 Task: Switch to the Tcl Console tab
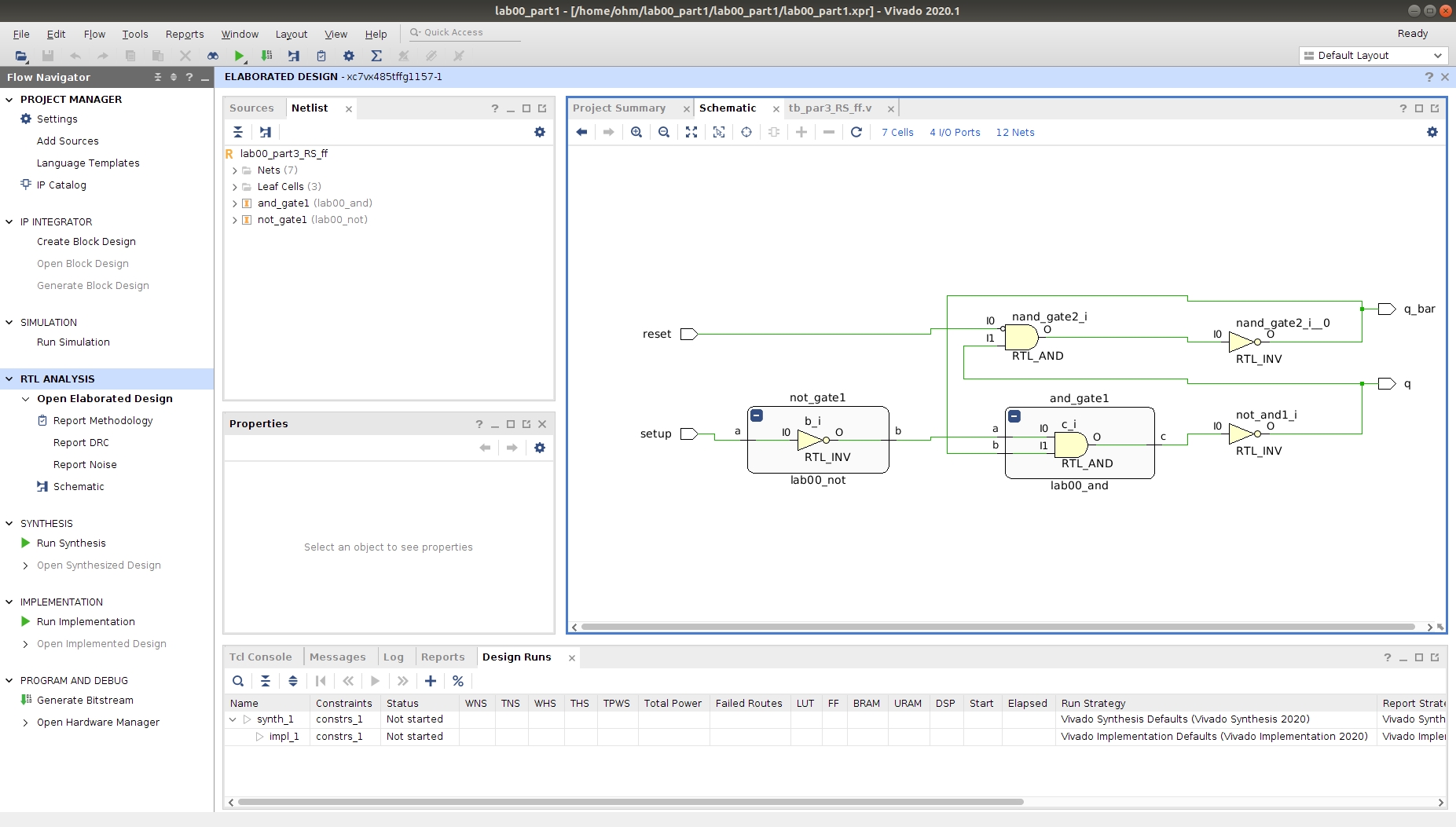(x=260, y=657)
